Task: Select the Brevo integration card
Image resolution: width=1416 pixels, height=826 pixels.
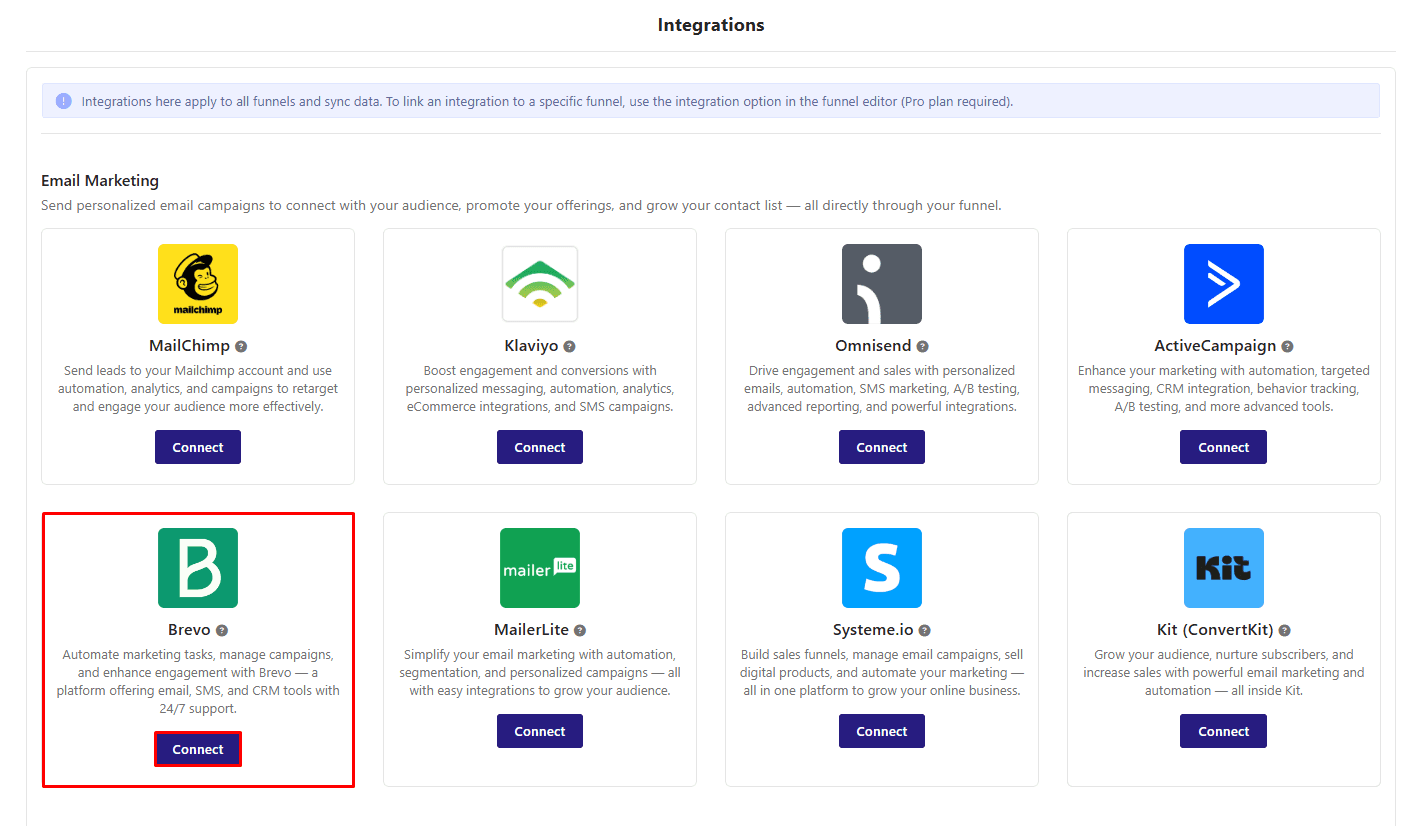Action: (x=197, y=648)
